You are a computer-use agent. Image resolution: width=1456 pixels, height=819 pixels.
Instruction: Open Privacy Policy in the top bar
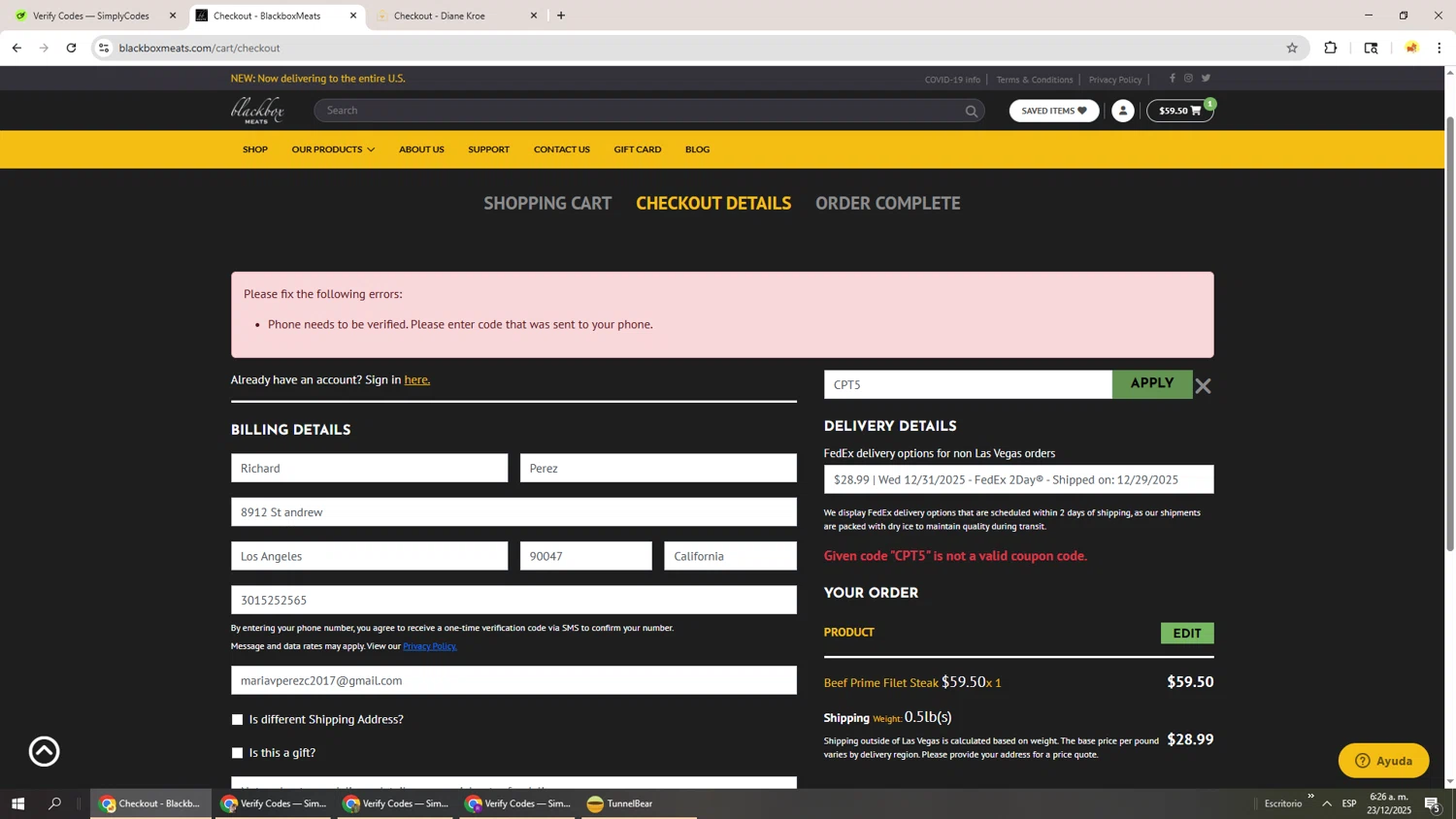click(1115, 80)
